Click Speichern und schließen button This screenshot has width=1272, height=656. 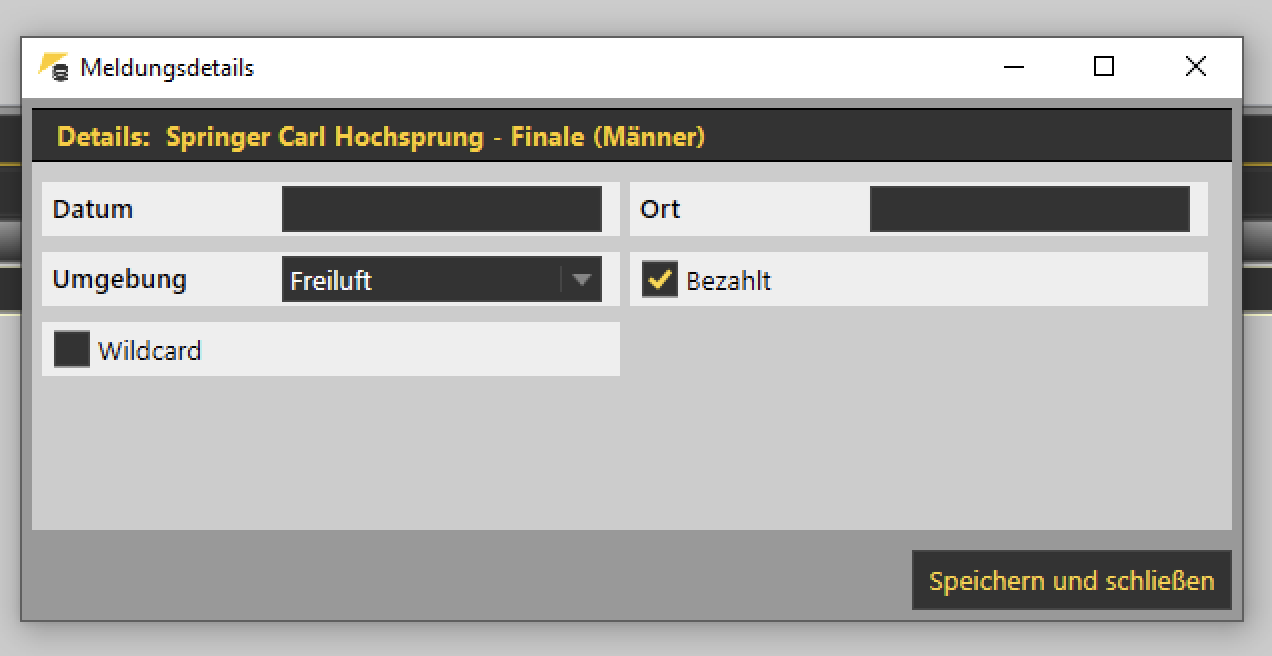1071,580
